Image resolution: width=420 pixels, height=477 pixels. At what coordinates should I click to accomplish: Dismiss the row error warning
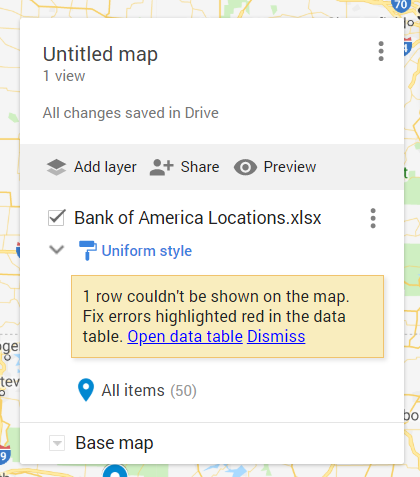click(x=276, y=336)
